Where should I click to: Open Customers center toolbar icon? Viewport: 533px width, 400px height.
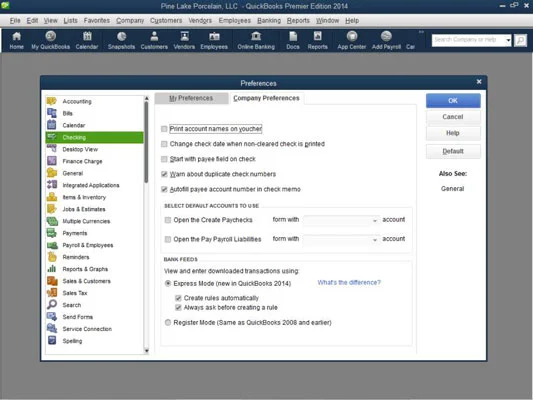(x=154, y=40)
